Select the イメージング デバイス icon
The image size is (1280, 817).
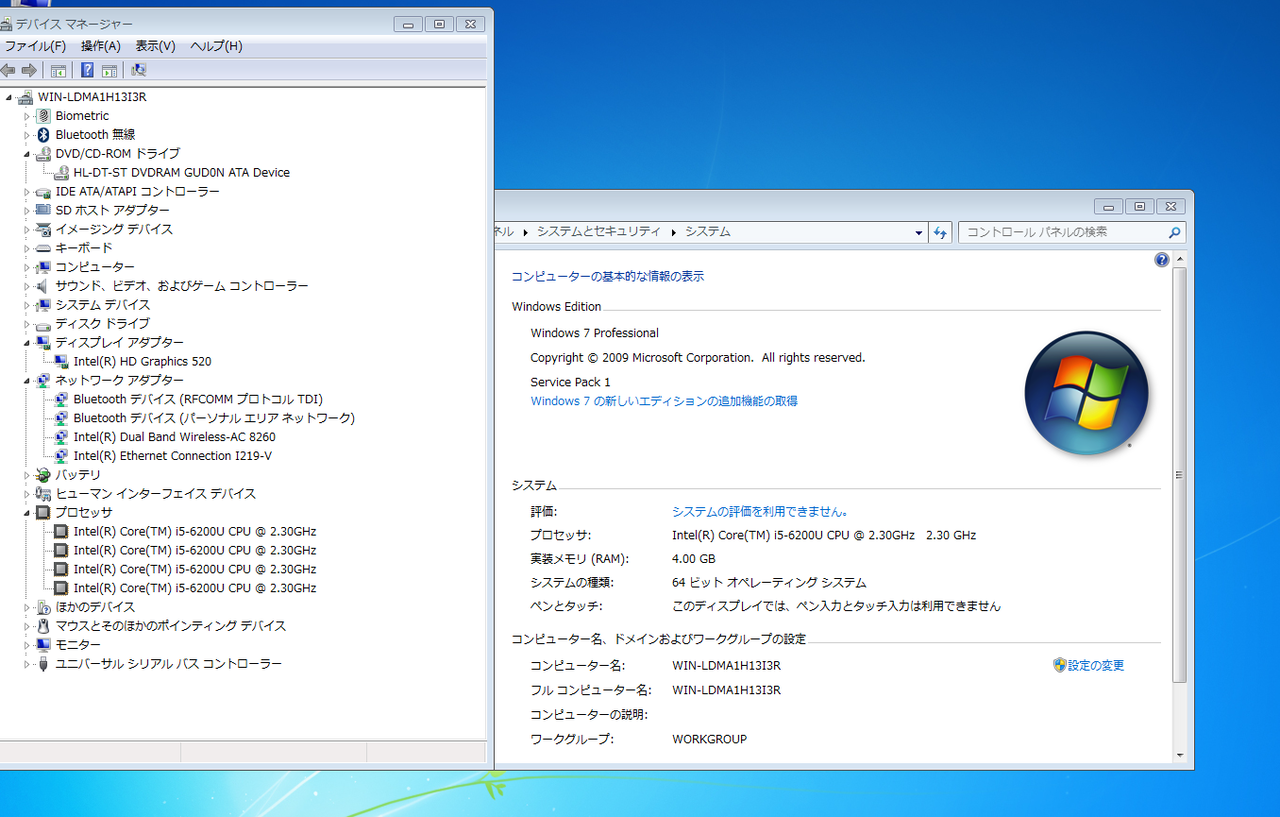(43, 229)
